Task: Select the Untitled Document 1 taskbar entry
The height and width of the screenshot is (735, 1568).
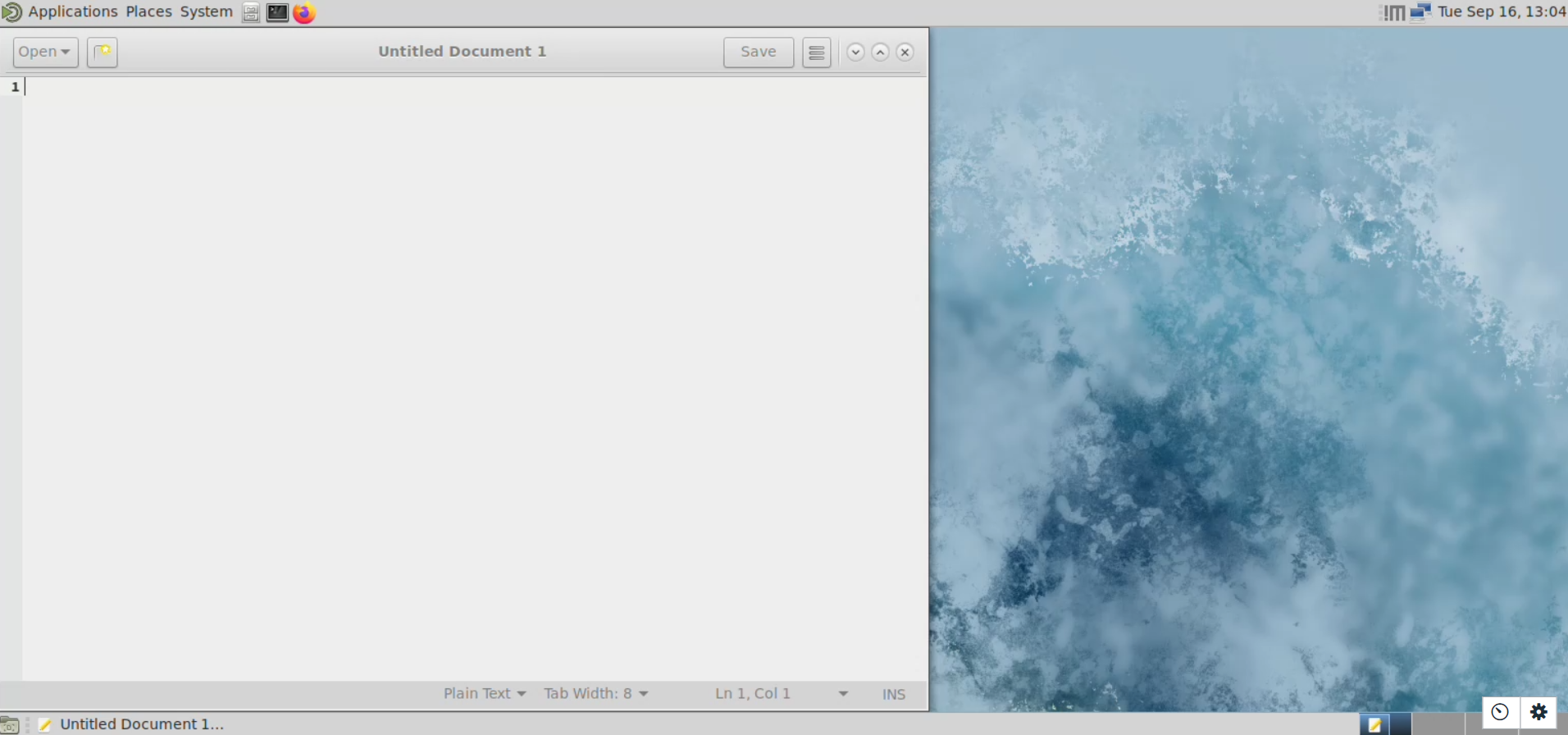Action: [131, 724]
